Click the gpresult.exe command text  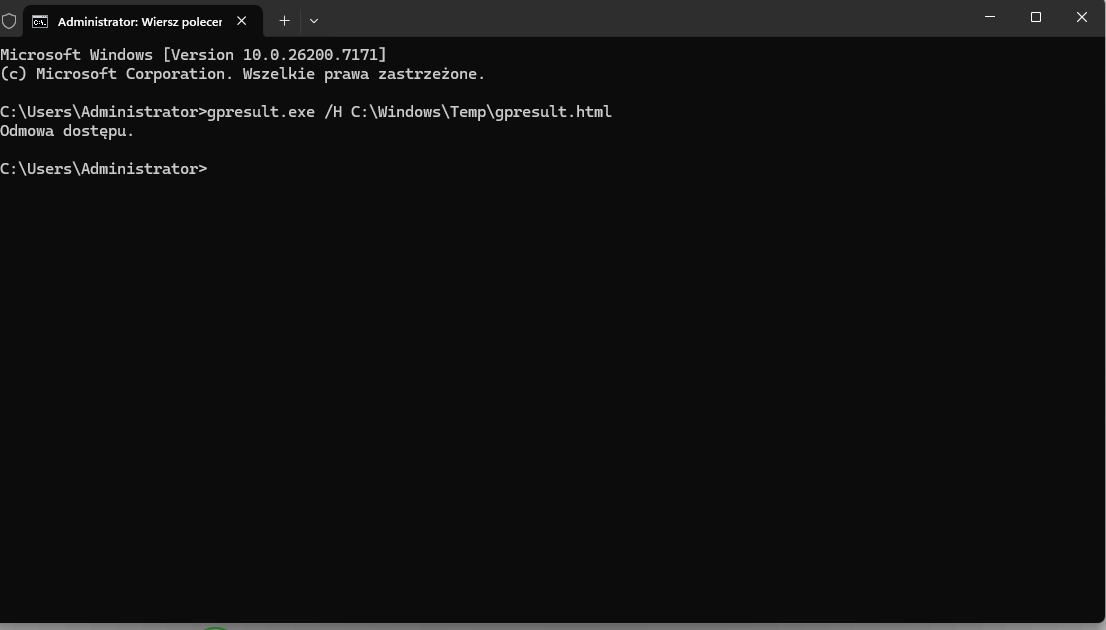point(261,112)
